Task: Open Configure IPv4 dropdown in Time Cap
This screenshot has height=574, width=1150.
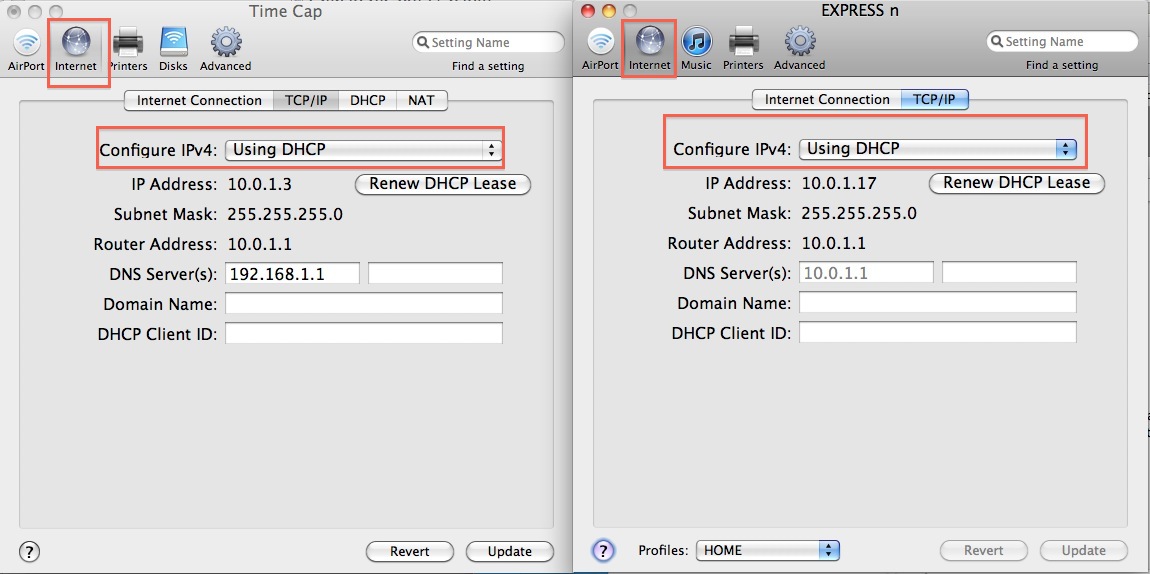Action: point(362,150)
